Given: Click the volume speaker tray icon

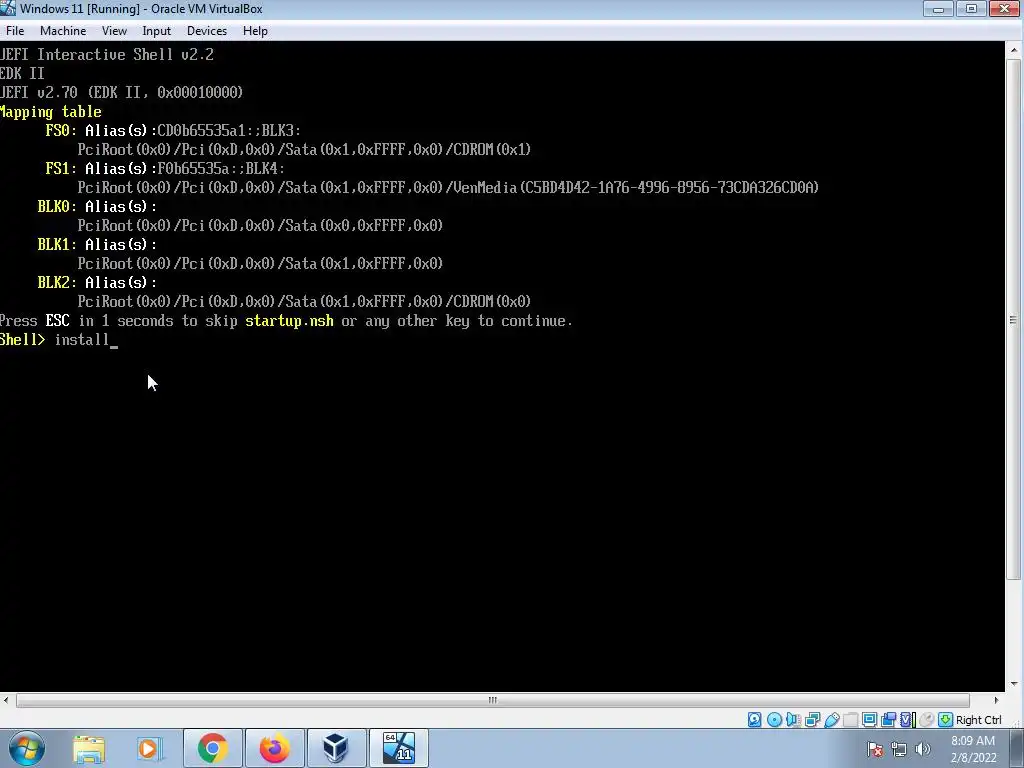Looking at the screenshot, I should 923,749.
